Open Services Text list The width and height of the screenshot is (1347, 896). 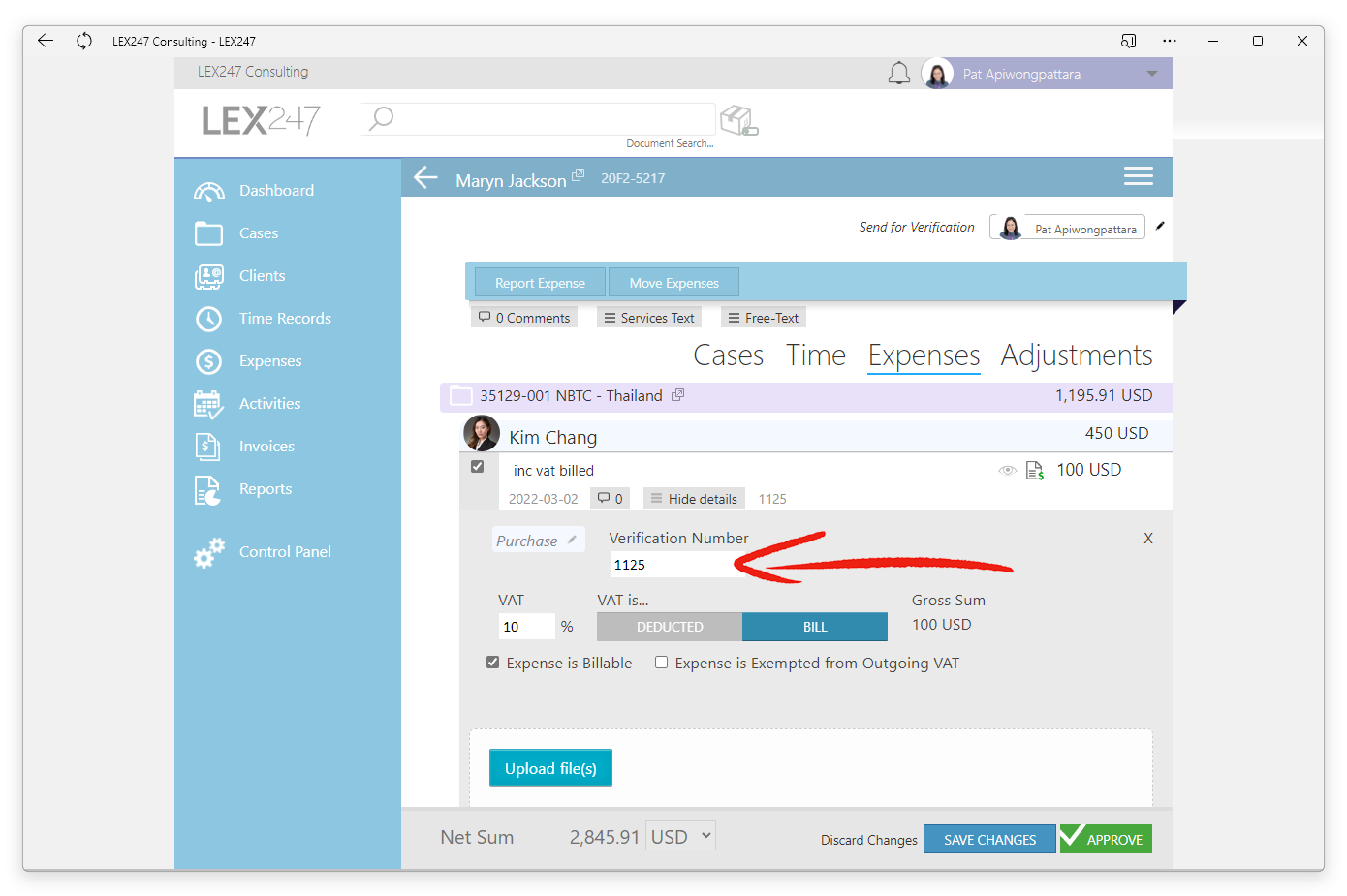coord(649,318)
